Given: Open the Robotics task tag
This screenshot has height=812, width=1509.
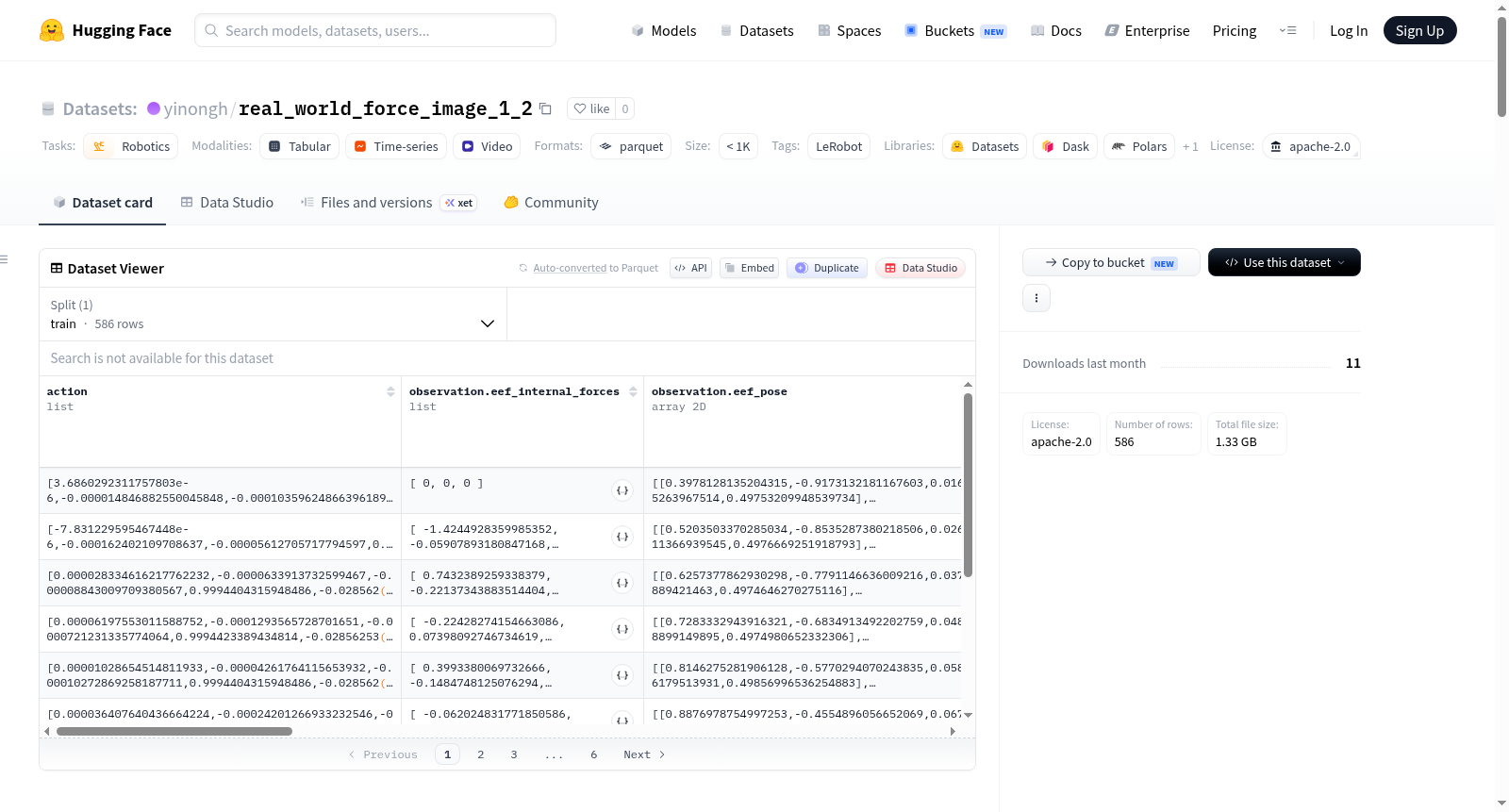Looking at the screenshot, I should (x=131, y=146).
